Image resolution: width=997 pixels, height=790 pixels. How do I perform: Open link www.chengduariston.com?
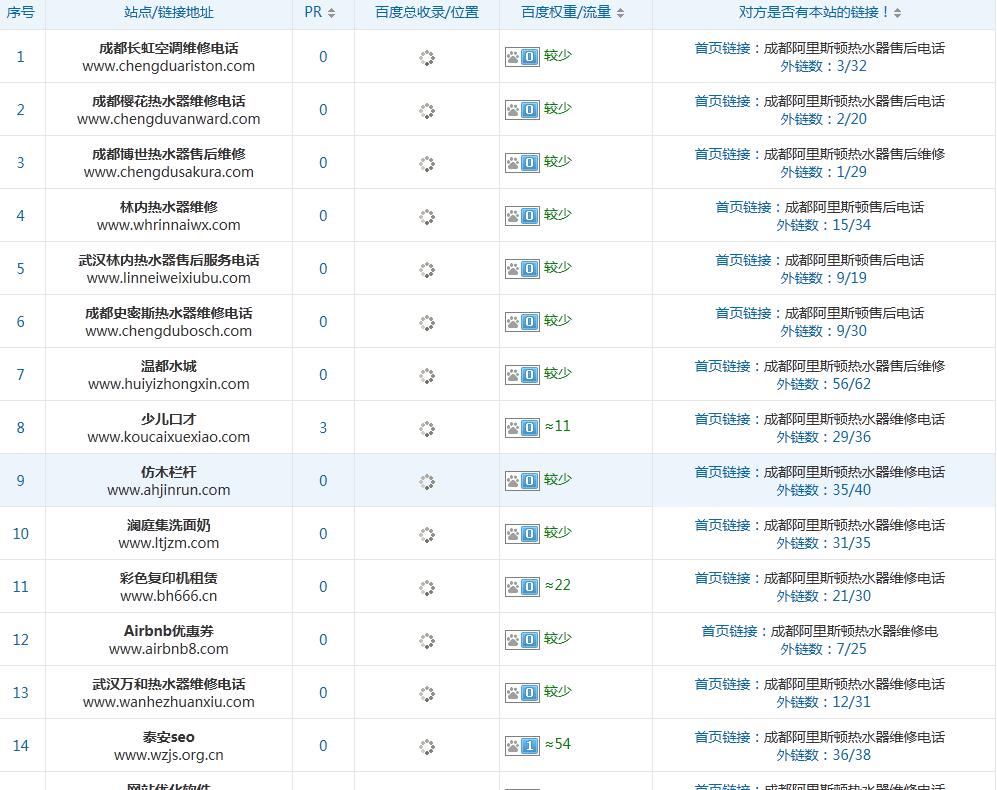tap(168, 66)
